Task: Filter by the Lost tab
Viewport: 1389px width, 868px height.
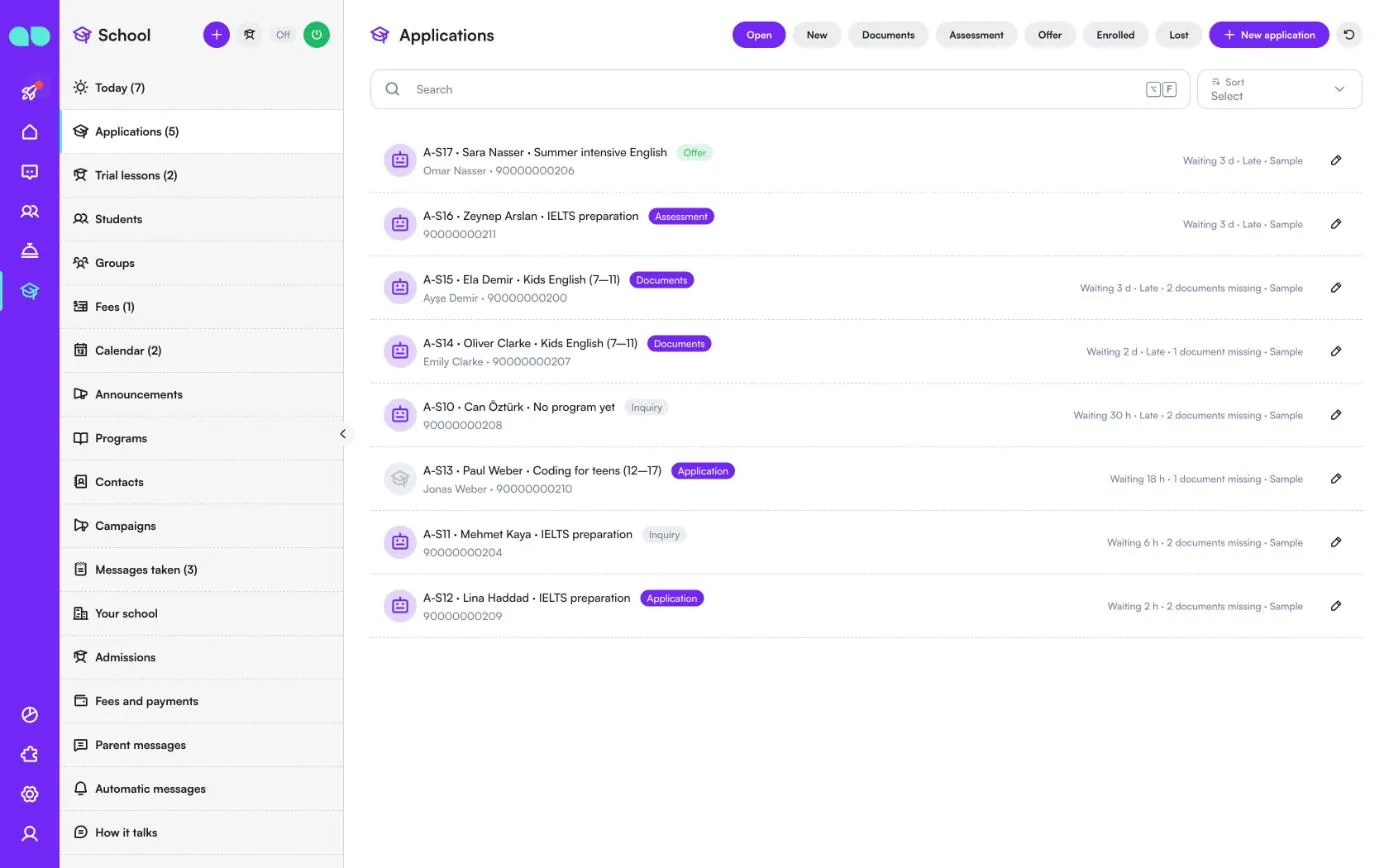Action: (x=1179, y=35)
